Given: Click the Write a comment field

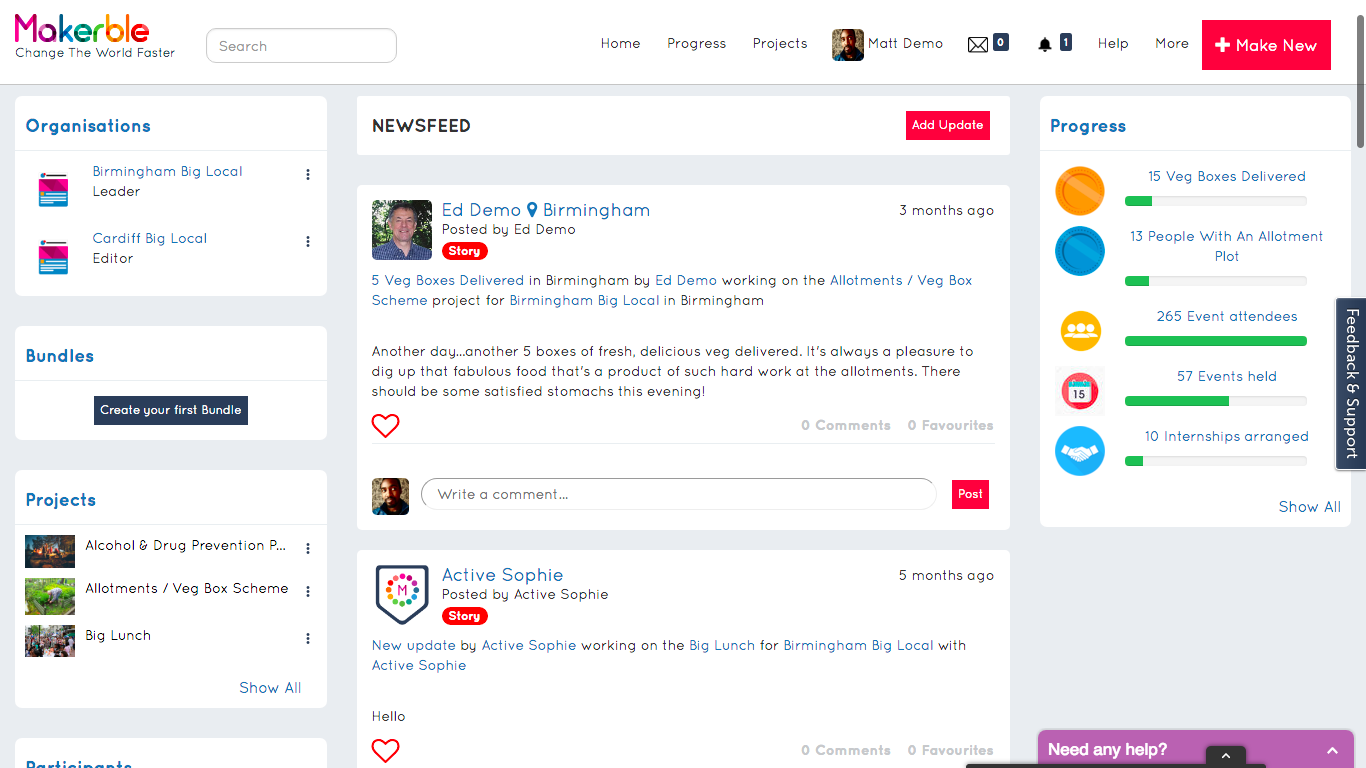Looking at the screenshot, I should (x=679, y=494).
